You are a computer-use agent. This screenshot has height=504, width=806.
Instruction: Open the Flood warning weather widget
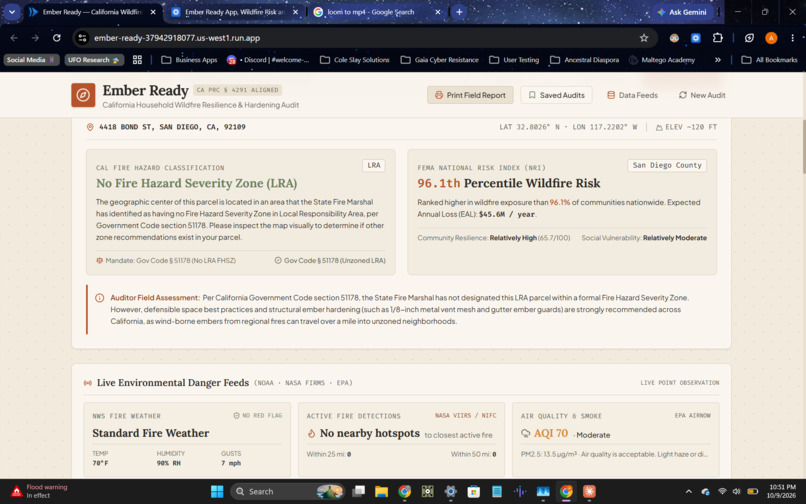39,492
